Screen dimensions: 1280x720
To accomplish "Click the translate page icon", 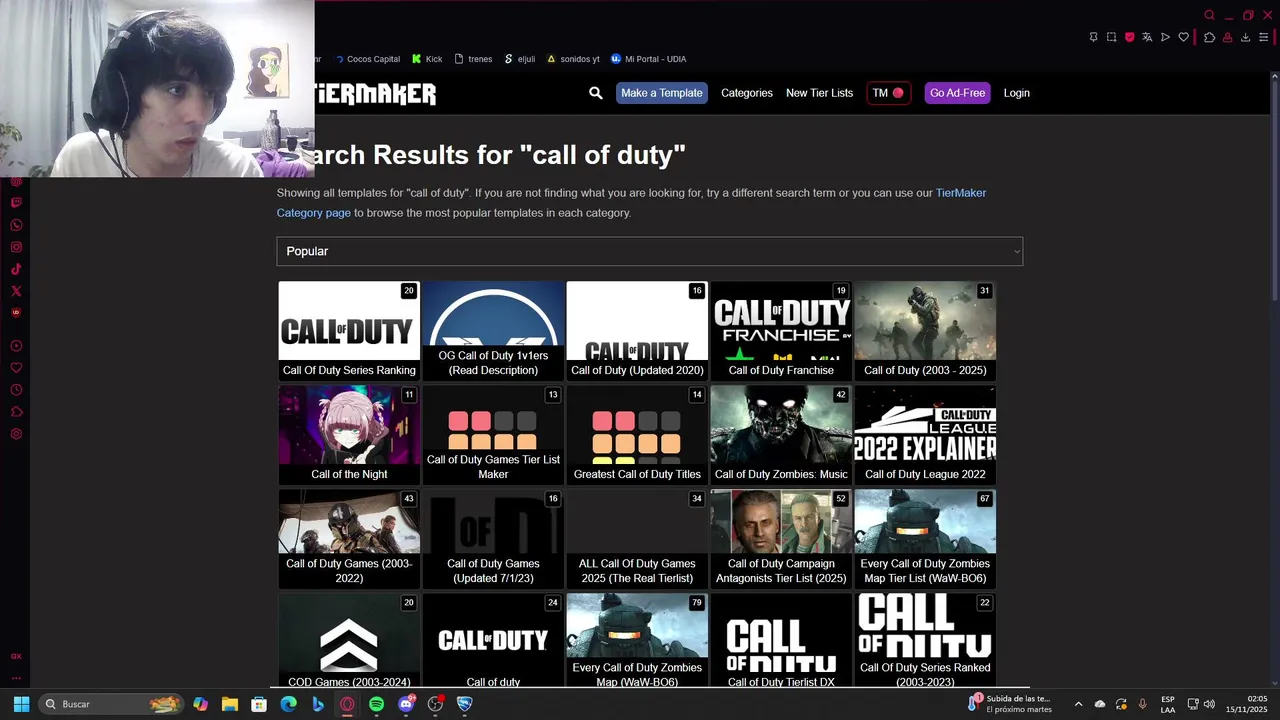I will [1147, 37].
